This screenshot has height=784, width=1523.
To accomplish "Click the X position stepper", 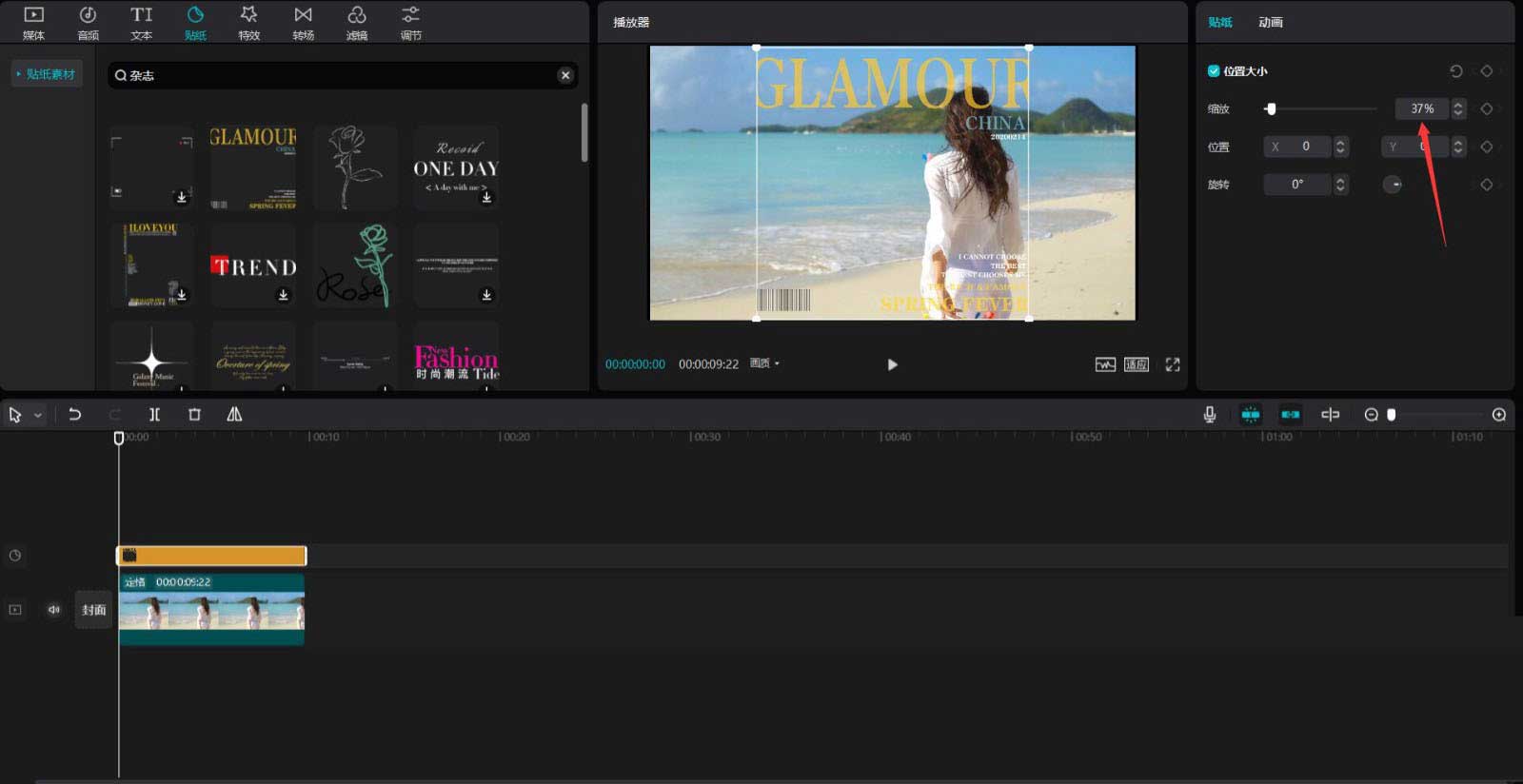I will (1340, 147).
